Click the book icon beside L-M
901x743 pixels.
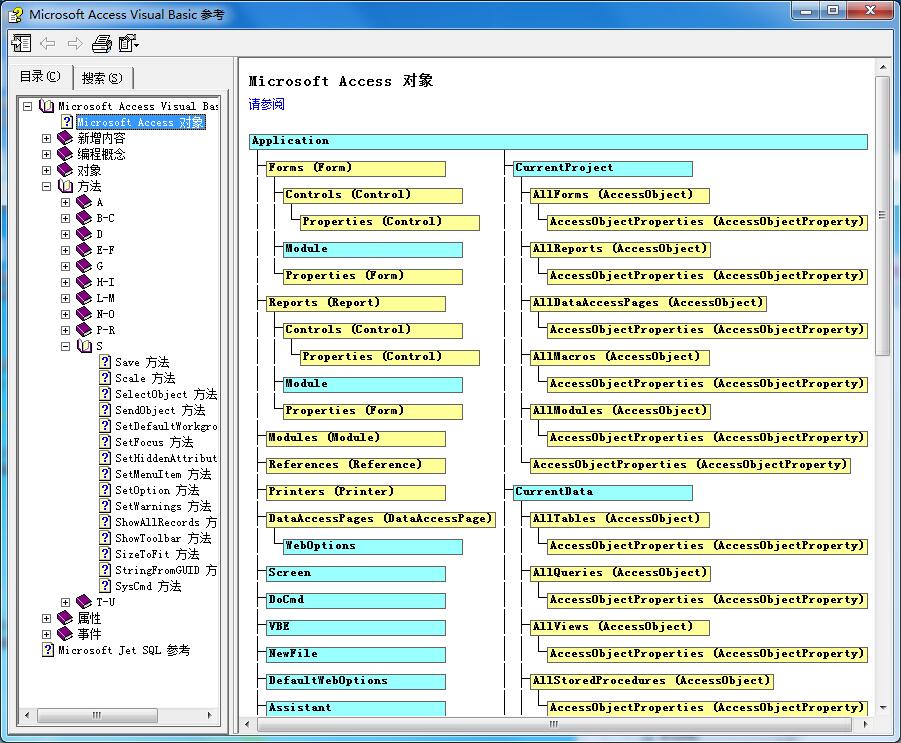pos(84,298)
